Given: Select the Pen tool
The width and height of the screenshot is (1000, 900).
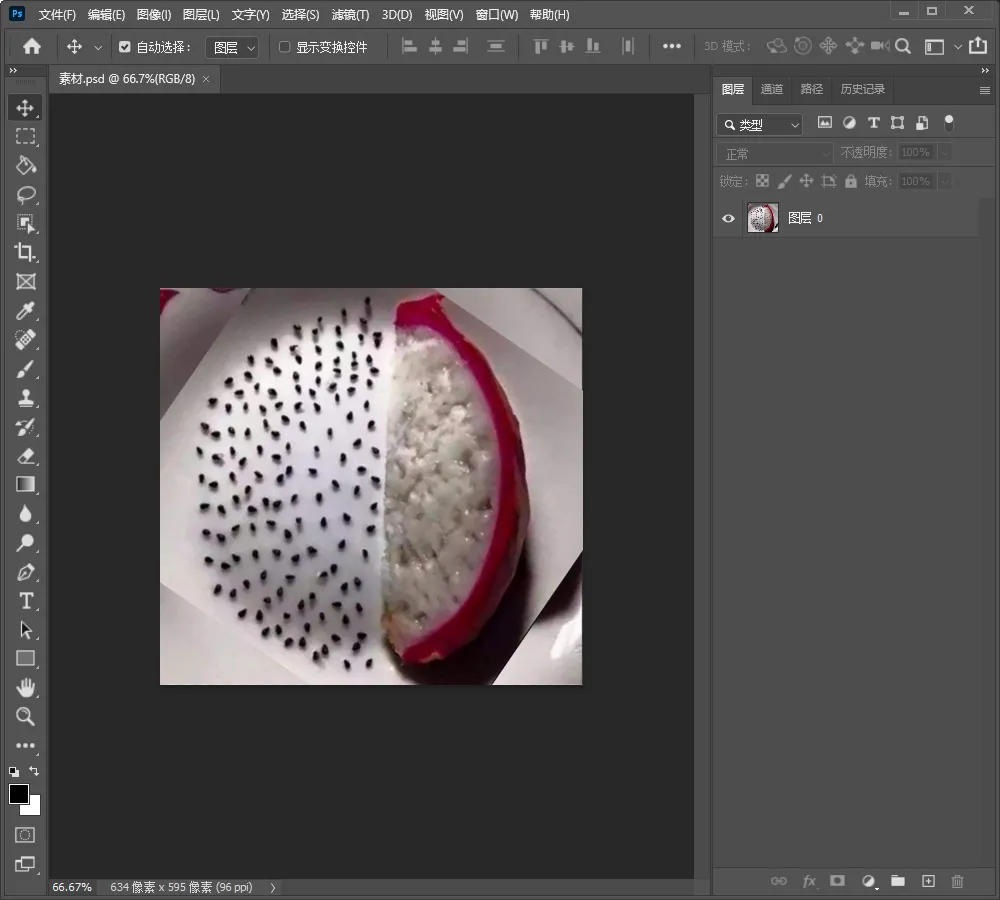Looking at the screenshot, I should coord(25,572).
